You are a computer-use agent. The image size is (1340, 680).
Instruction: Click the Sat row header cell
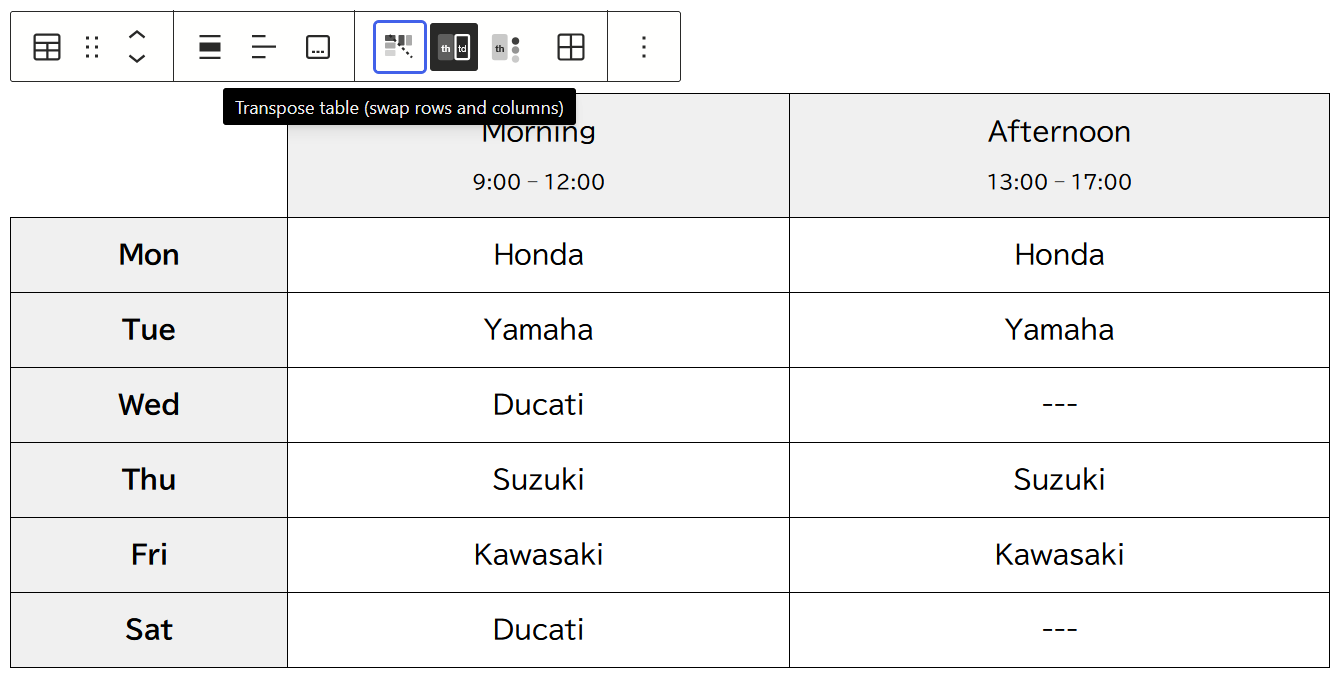[x=149, y=630]
